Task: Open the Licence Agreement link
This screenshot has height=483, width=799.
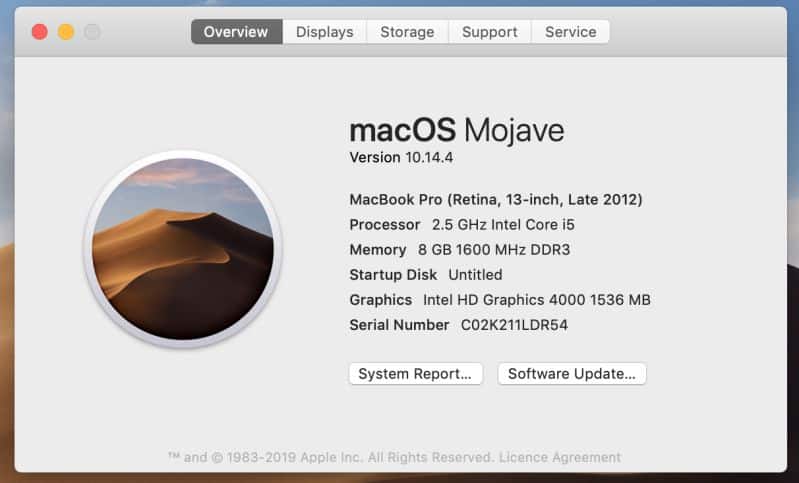Action: click(560, 457)
